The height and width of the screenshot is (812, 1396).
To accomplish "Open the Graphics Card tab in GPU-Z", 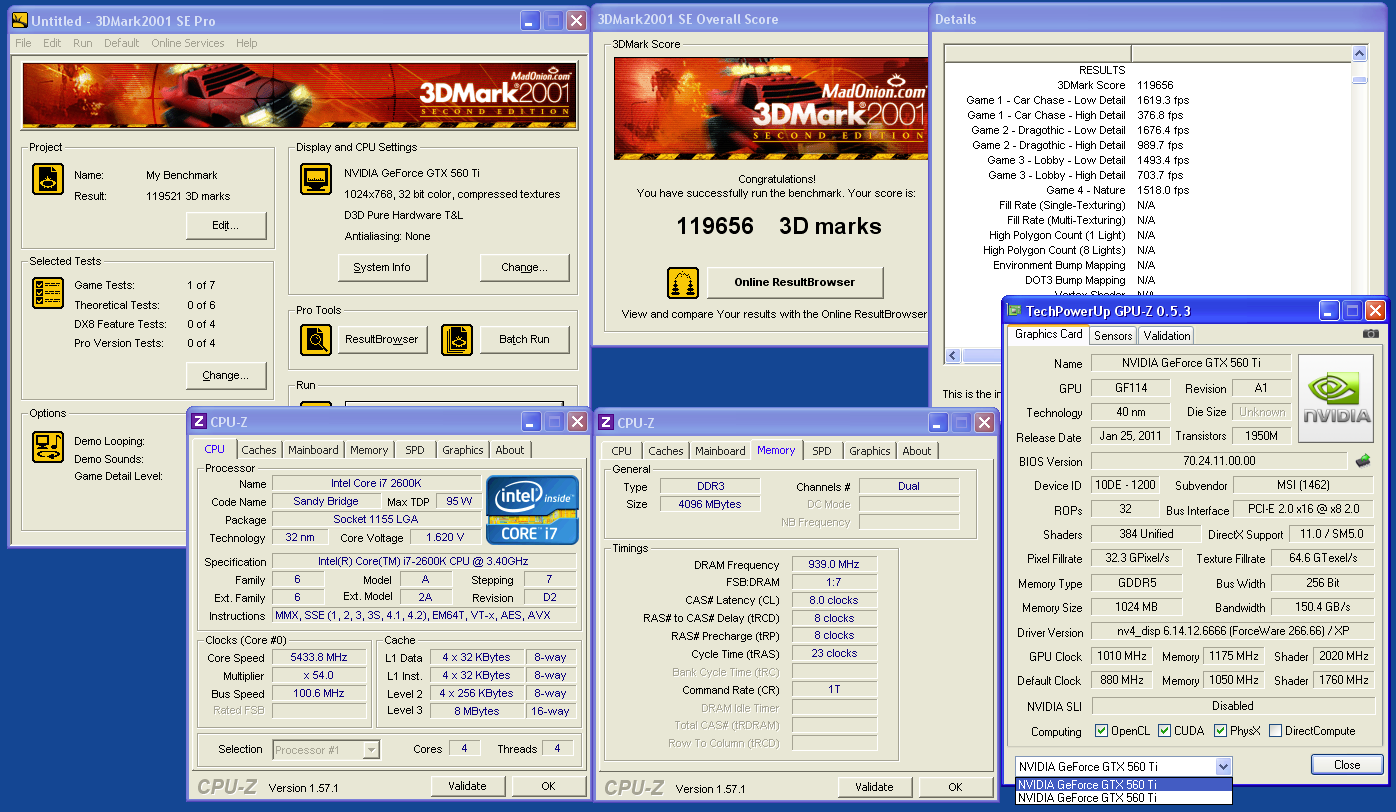I will pyautogui.click(x=1048, y=334).
